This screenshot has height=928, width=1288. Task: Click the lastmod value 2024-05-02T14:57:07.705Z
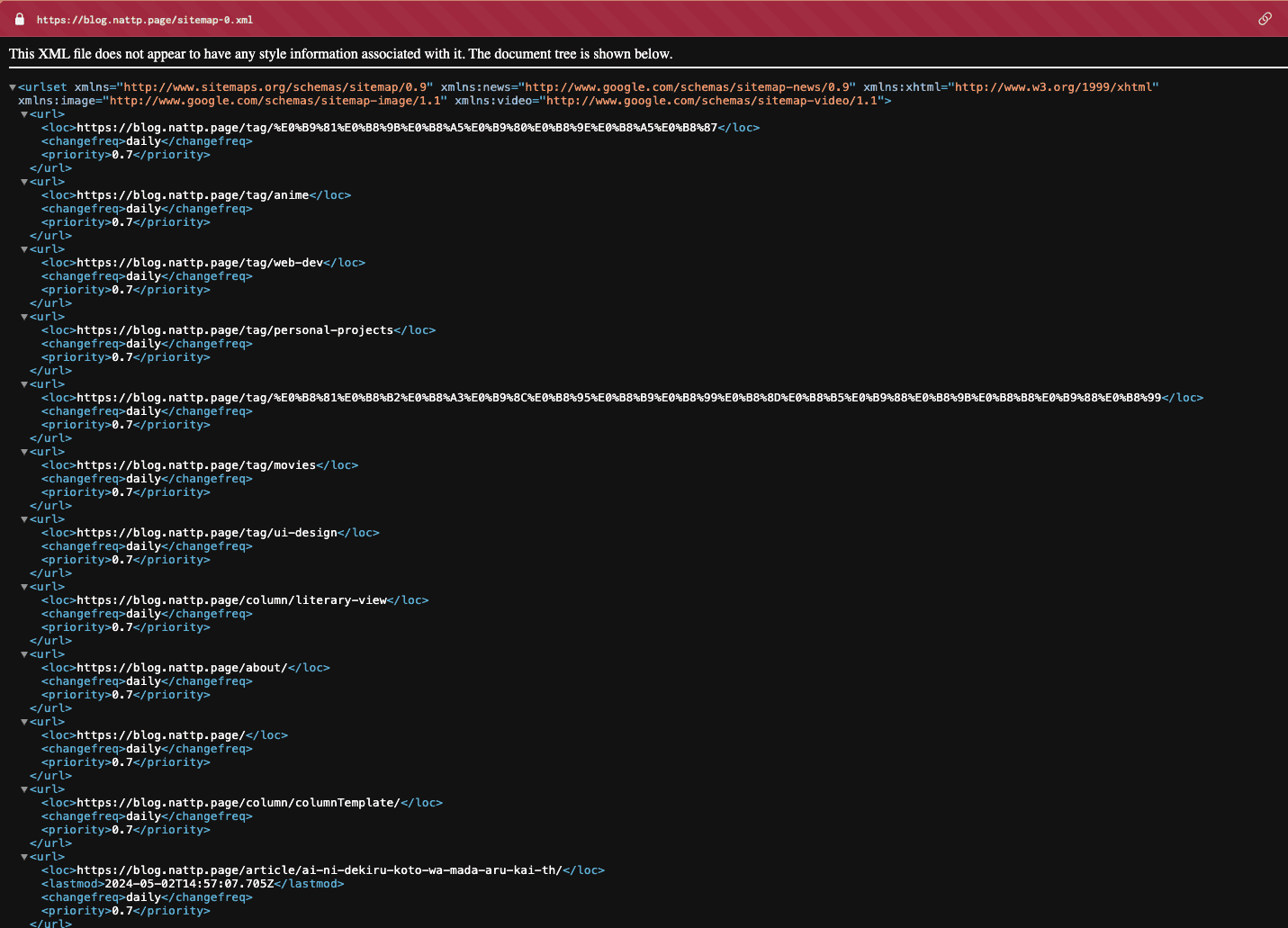189,884
